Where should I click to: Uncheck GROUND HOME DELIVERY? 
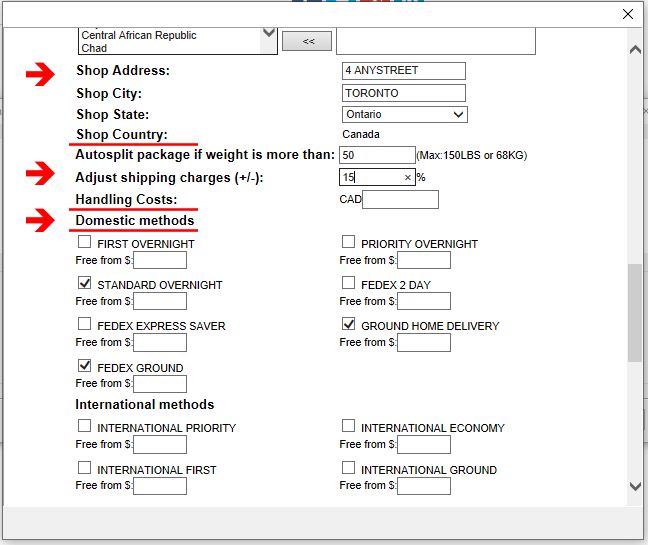coord(349,325)
